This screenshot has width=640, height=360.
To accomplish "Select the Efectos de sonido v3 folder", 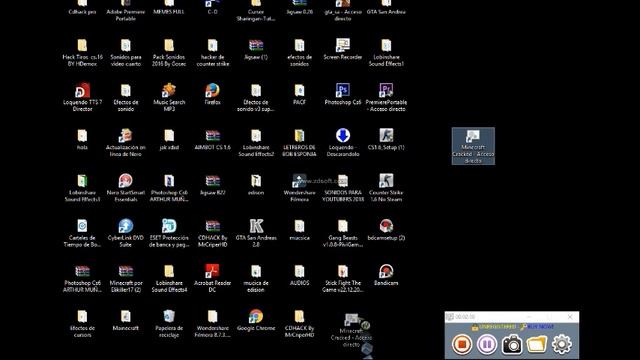I will click(x=256, y=98).
